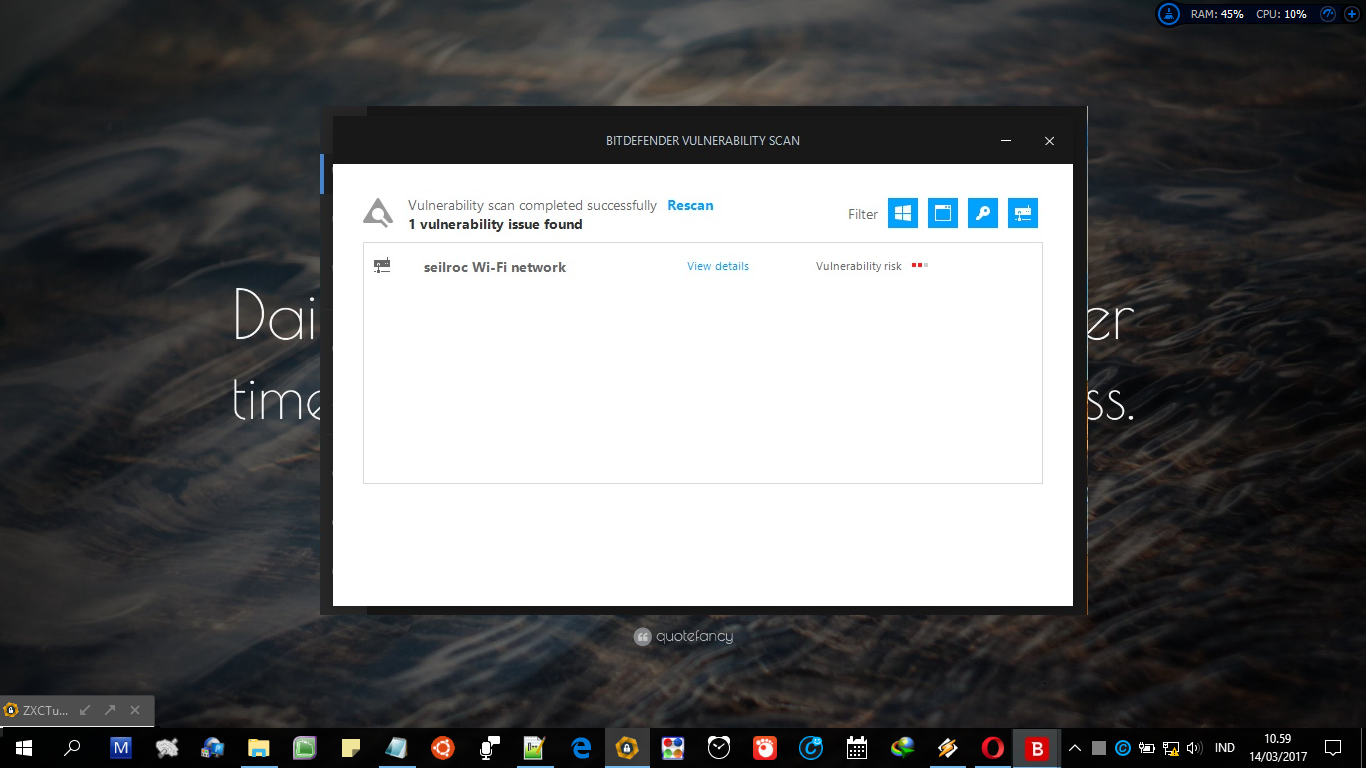The width and height of the screenshot is (1366, 768).
Task: Click the CPU: 10% readout
Action: pos(1281,14)
